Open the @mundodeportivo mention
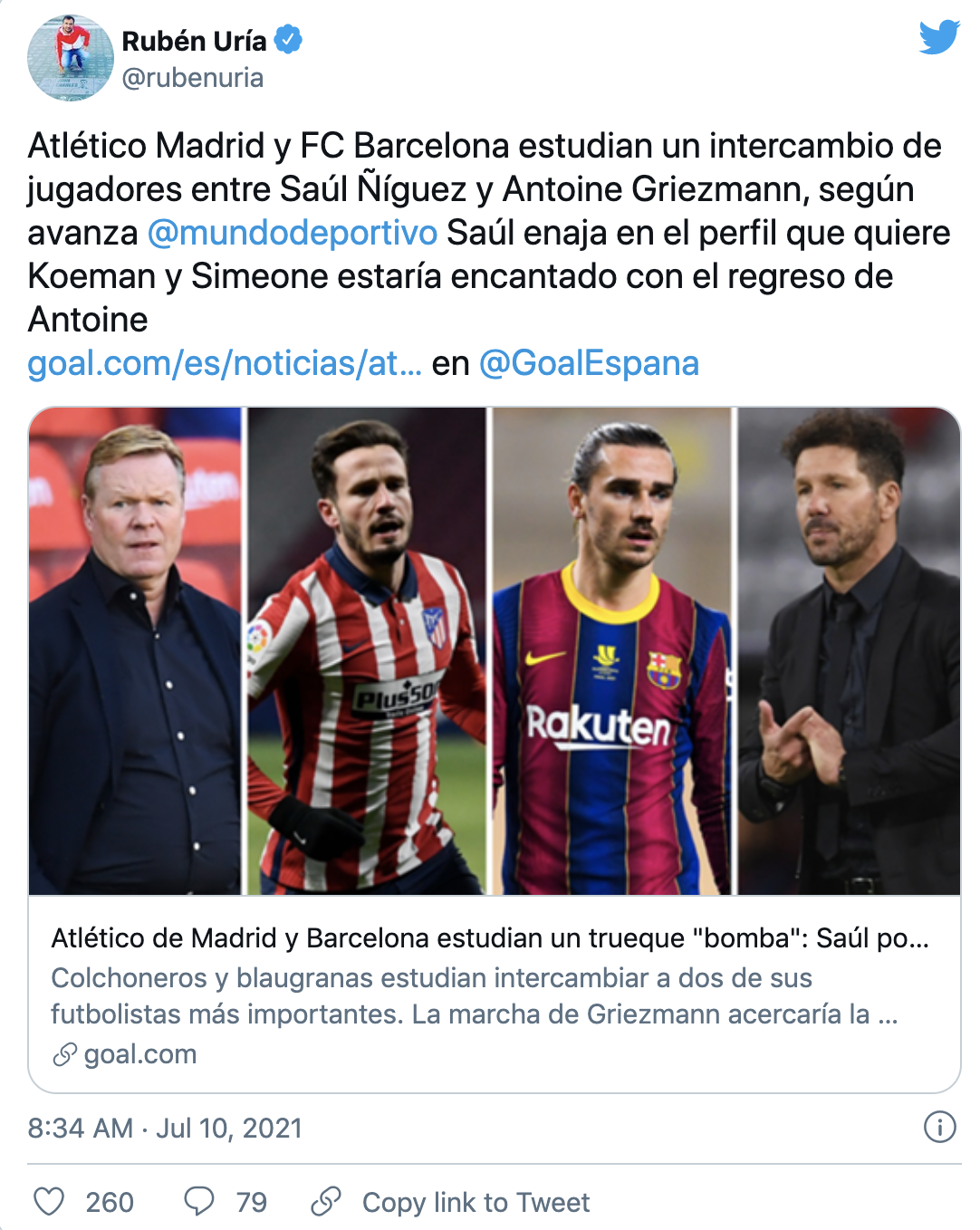This screenshot has width=980, height=1230. [293, 233]
